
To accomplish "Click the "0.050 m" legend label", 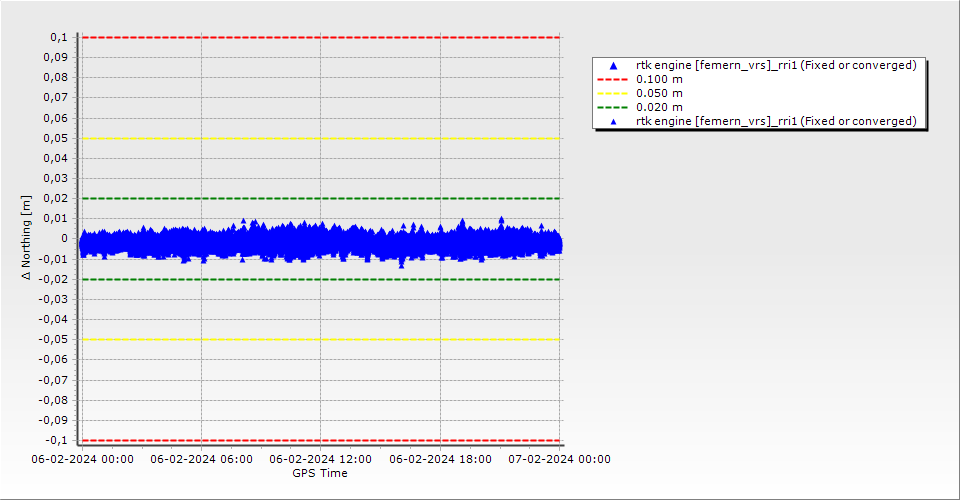I will coord(660,93).
